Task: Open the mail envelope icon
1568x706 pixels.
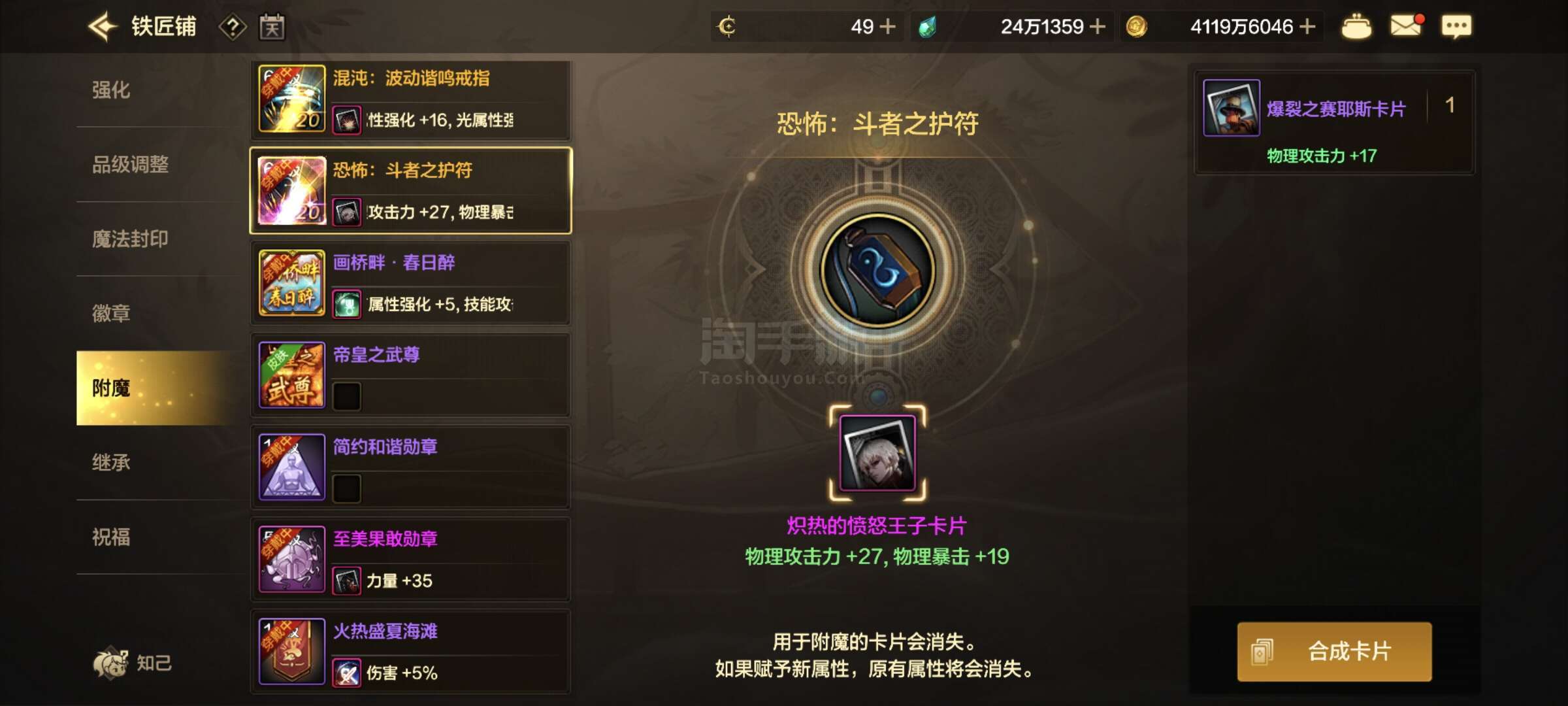Action: coord(1406,26)
